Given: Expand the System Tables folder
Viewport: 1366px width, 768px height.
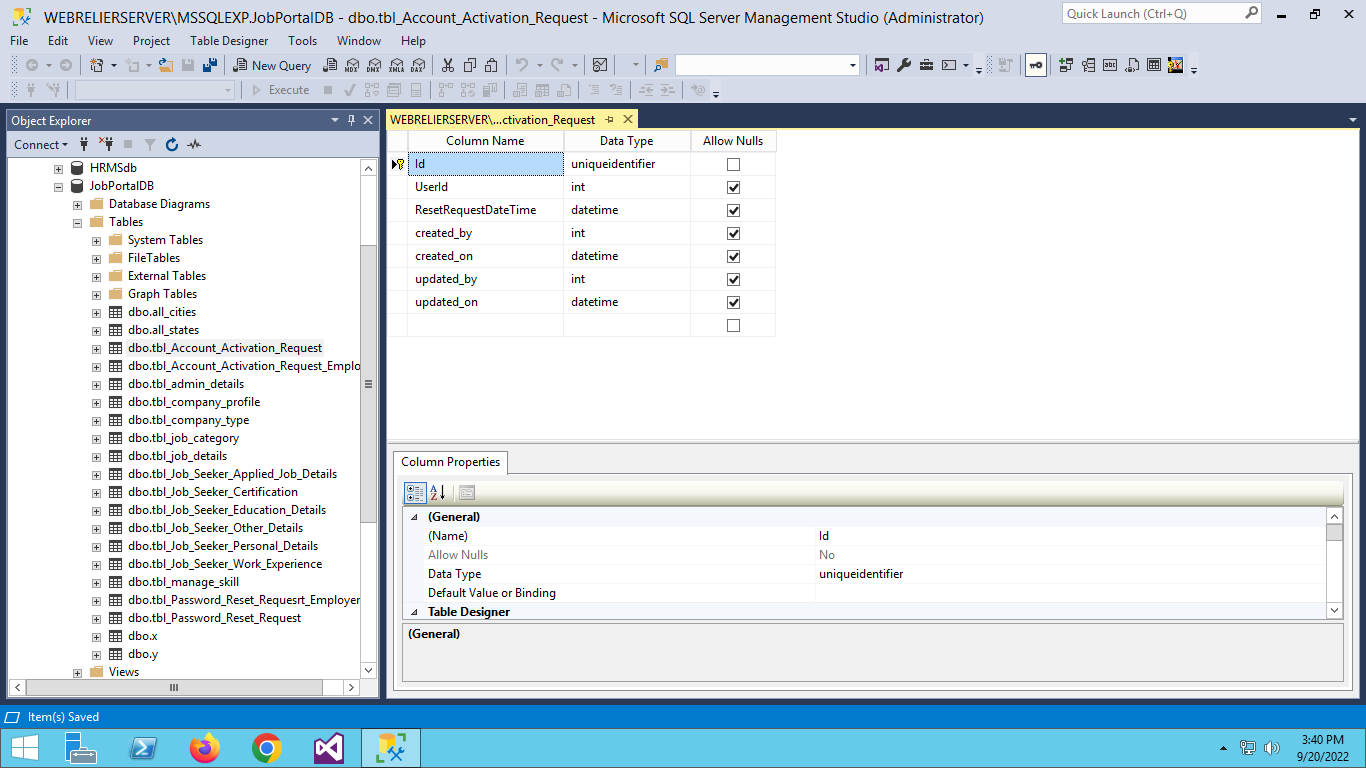Looking at the screenshot, I should (96, 240).
